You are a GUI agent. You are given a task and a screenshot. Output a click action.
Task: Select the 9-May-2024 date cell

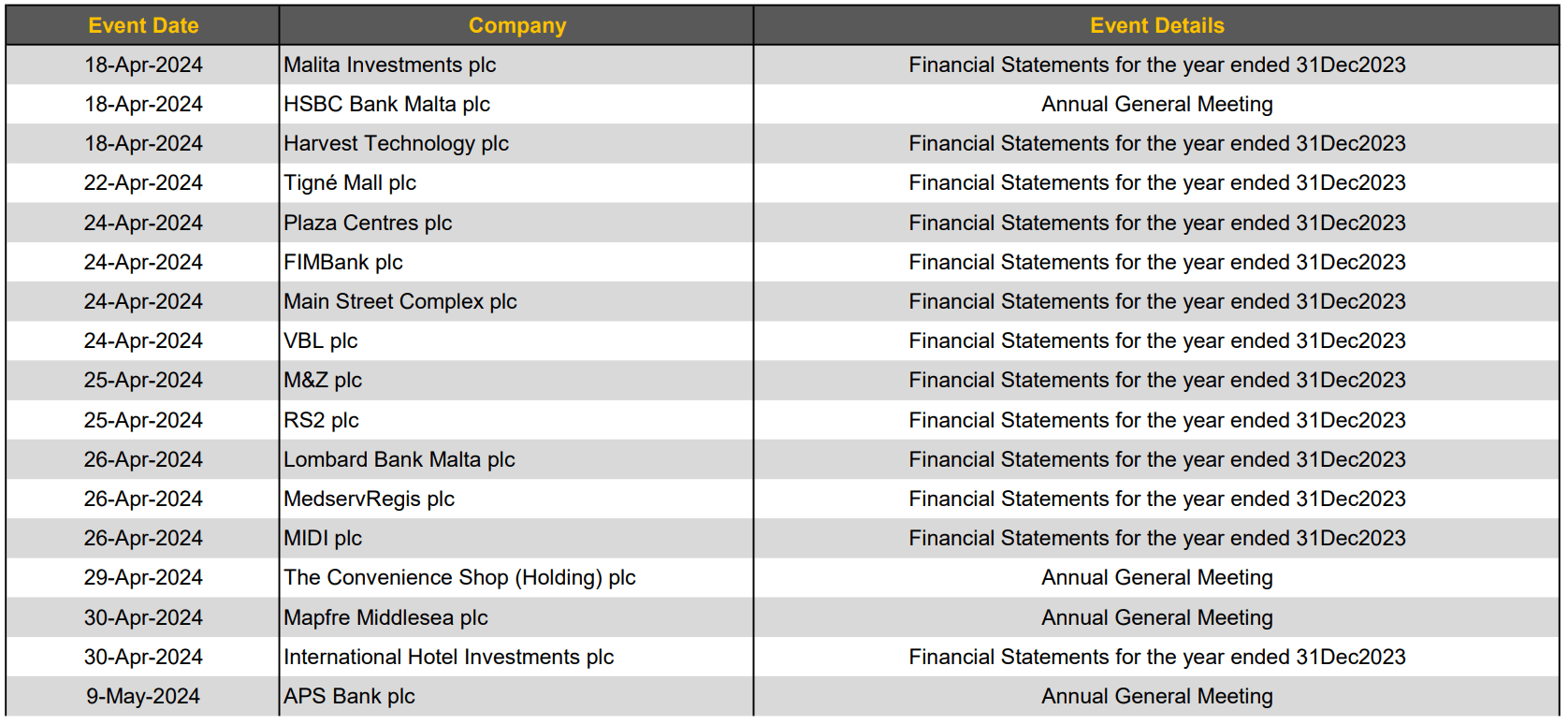[143, 697]
